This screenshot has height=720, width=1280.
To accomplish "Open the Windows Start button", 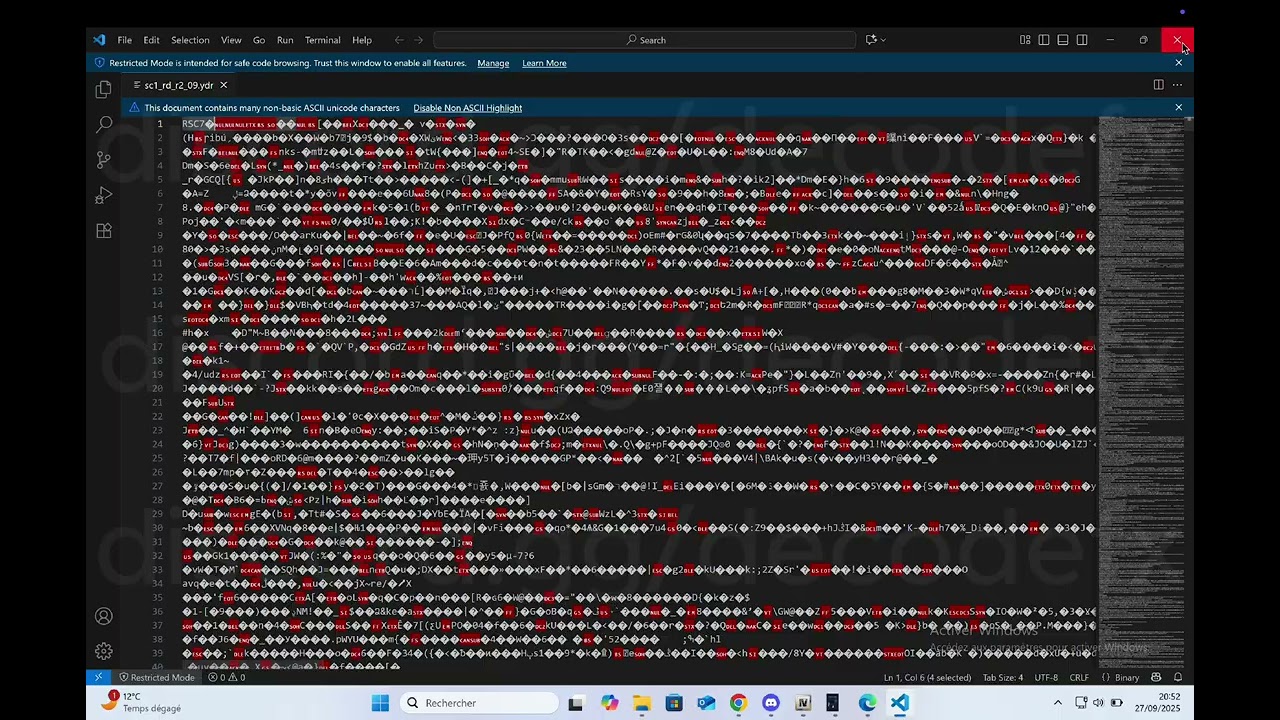I will (x=380, y=703).
